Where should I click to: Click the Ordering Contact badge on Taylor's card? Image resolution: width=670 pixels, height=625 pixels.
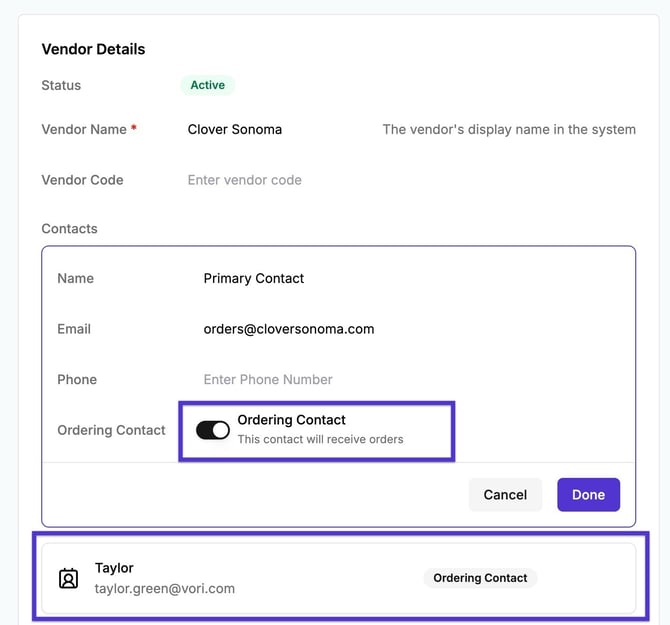[x=480, y=578]
